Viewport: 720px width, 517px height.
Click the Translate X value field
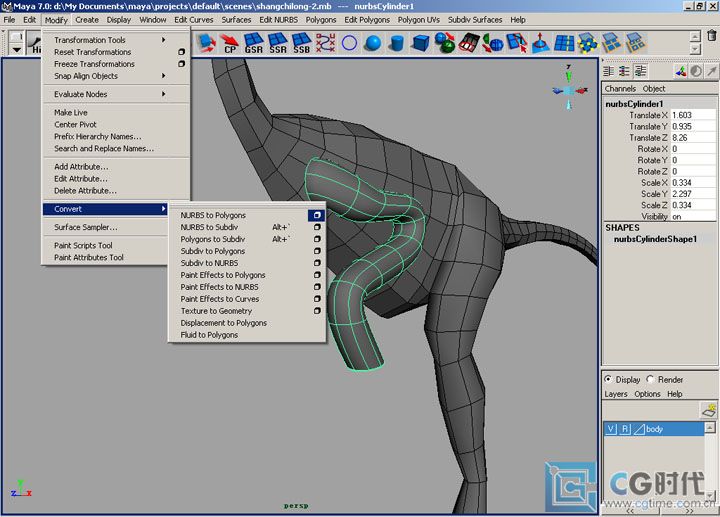pos(692,115)
